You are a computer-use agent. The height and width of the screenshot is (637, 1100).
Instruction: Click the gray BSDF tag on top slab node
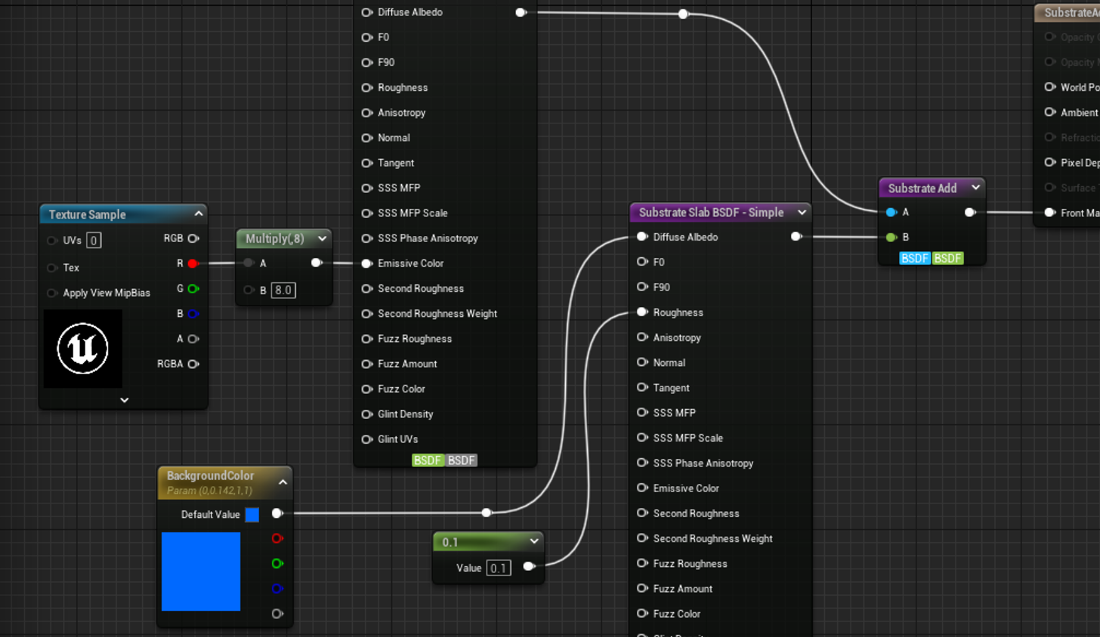tap(461, 460)
